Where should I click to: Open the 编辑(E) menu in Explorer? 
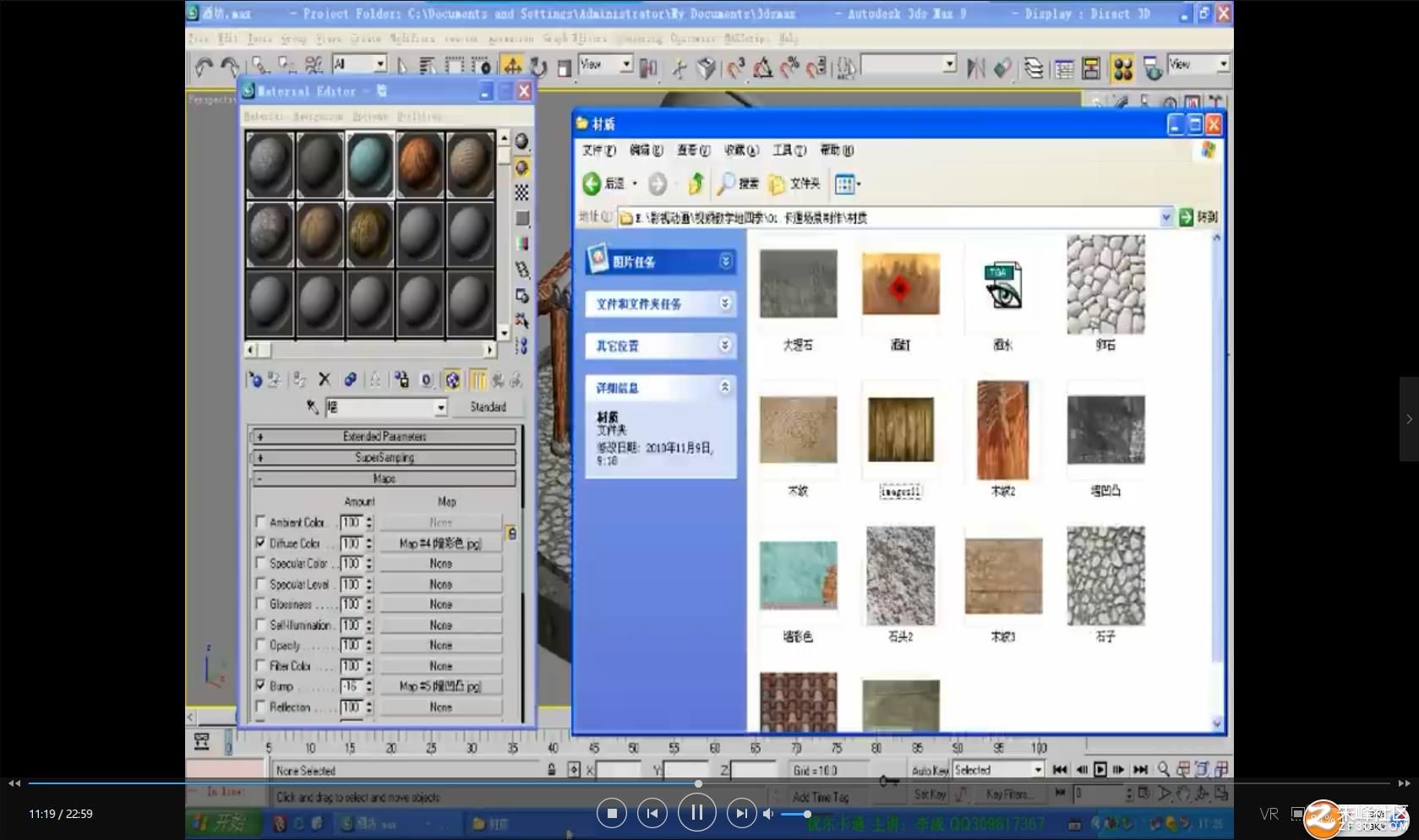646,150
